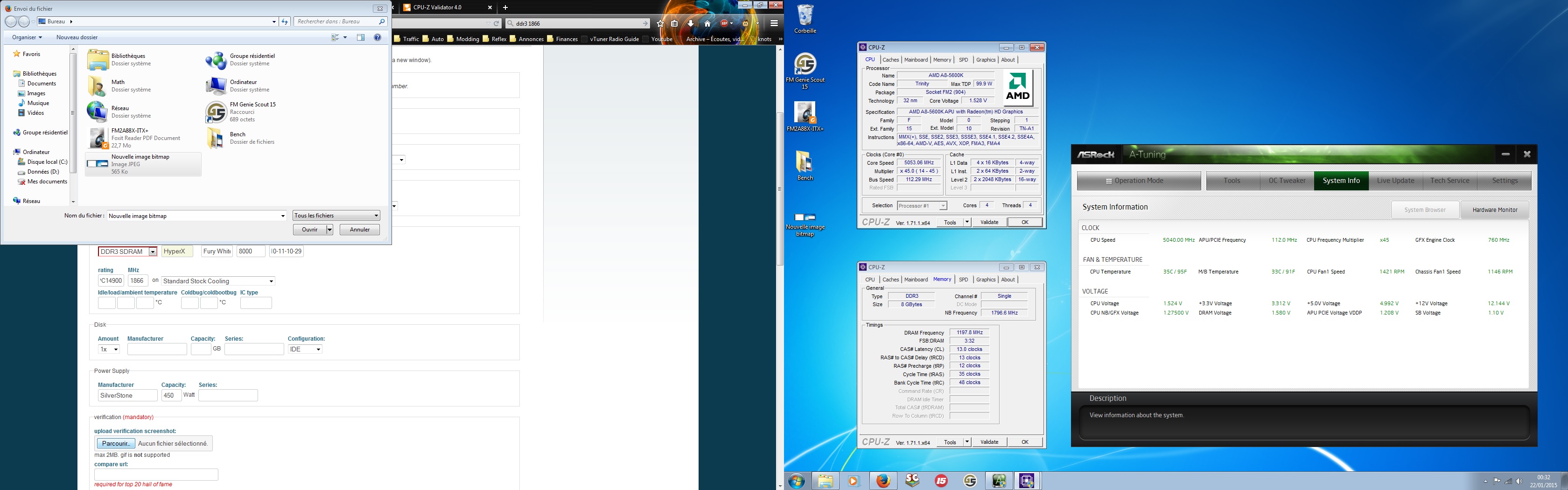Screen dimensions: 1568x490
Task: Open the SPD tab in the lower CPU-Z window
Action: 964,280
